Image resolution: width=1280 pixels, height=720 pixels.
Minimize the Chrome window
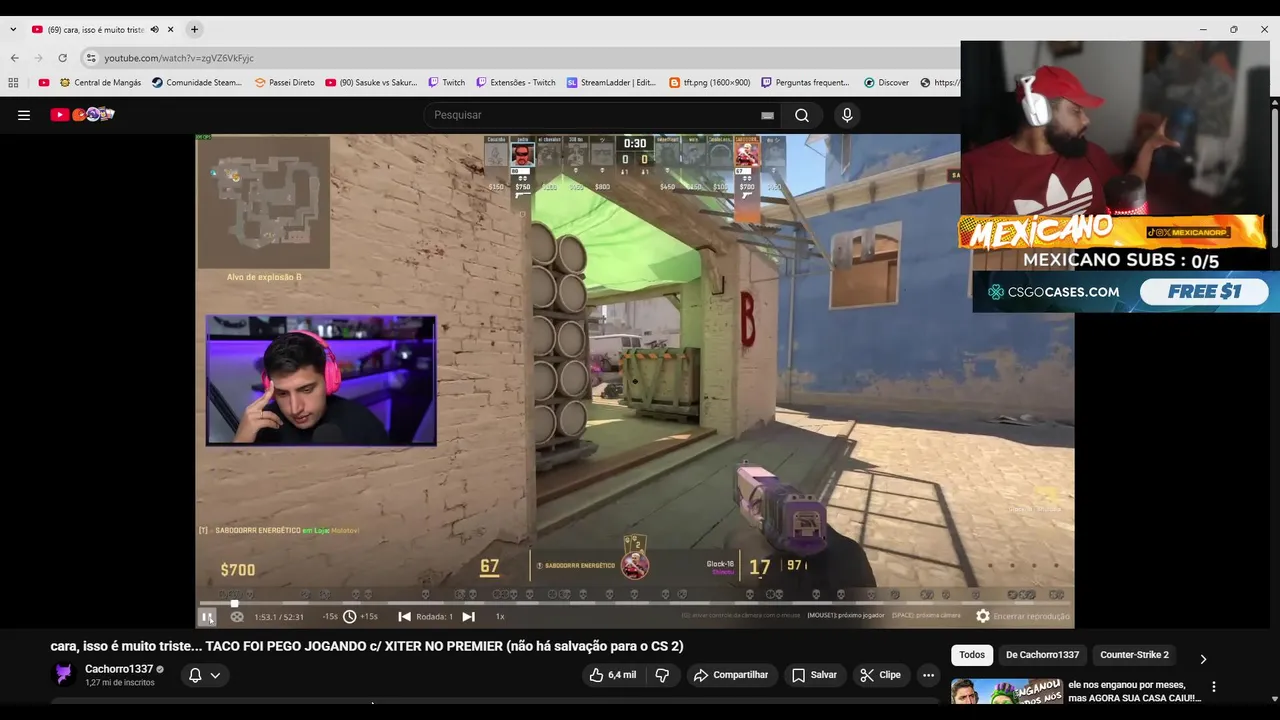(x=1203, y=29)
